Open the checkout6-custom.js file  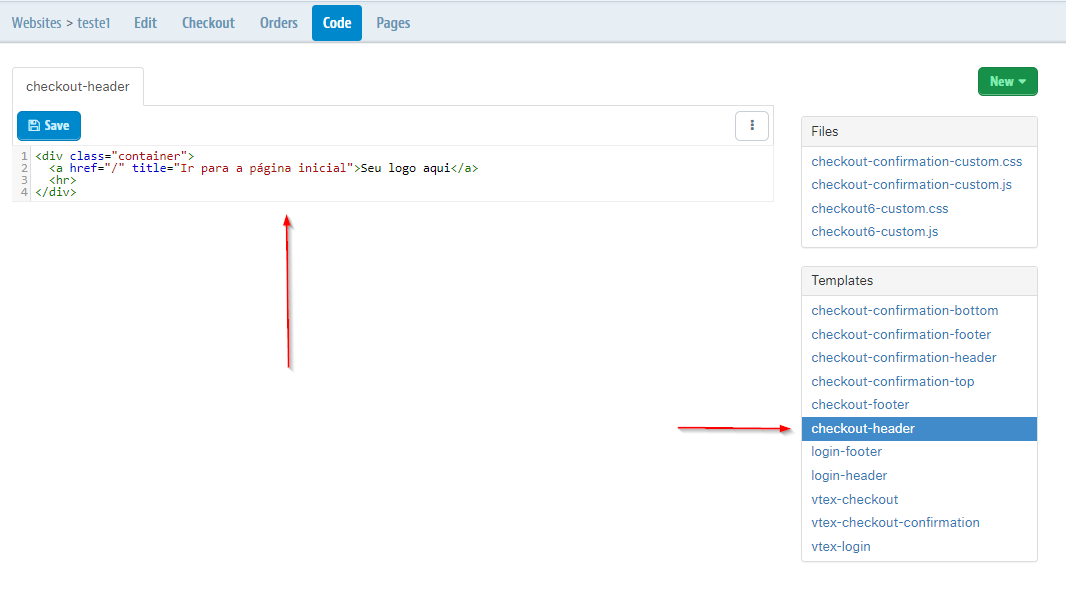(x=874, y=231)
